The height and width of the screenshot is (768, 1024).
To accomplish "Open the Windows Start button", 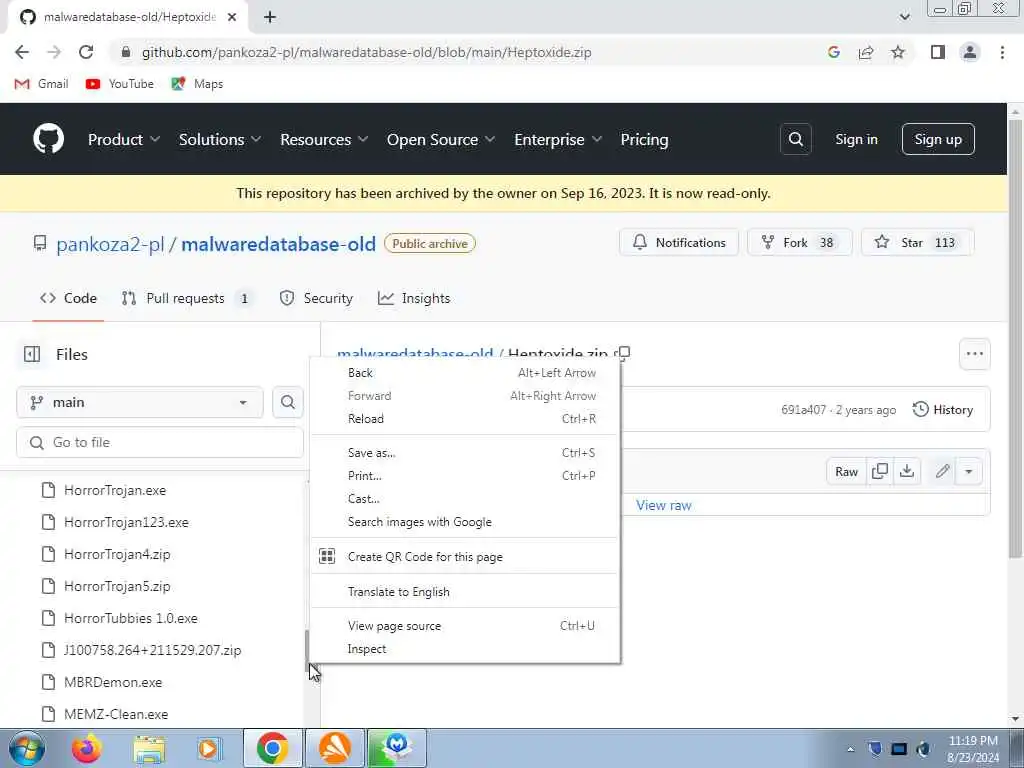I will click(27, 748).
